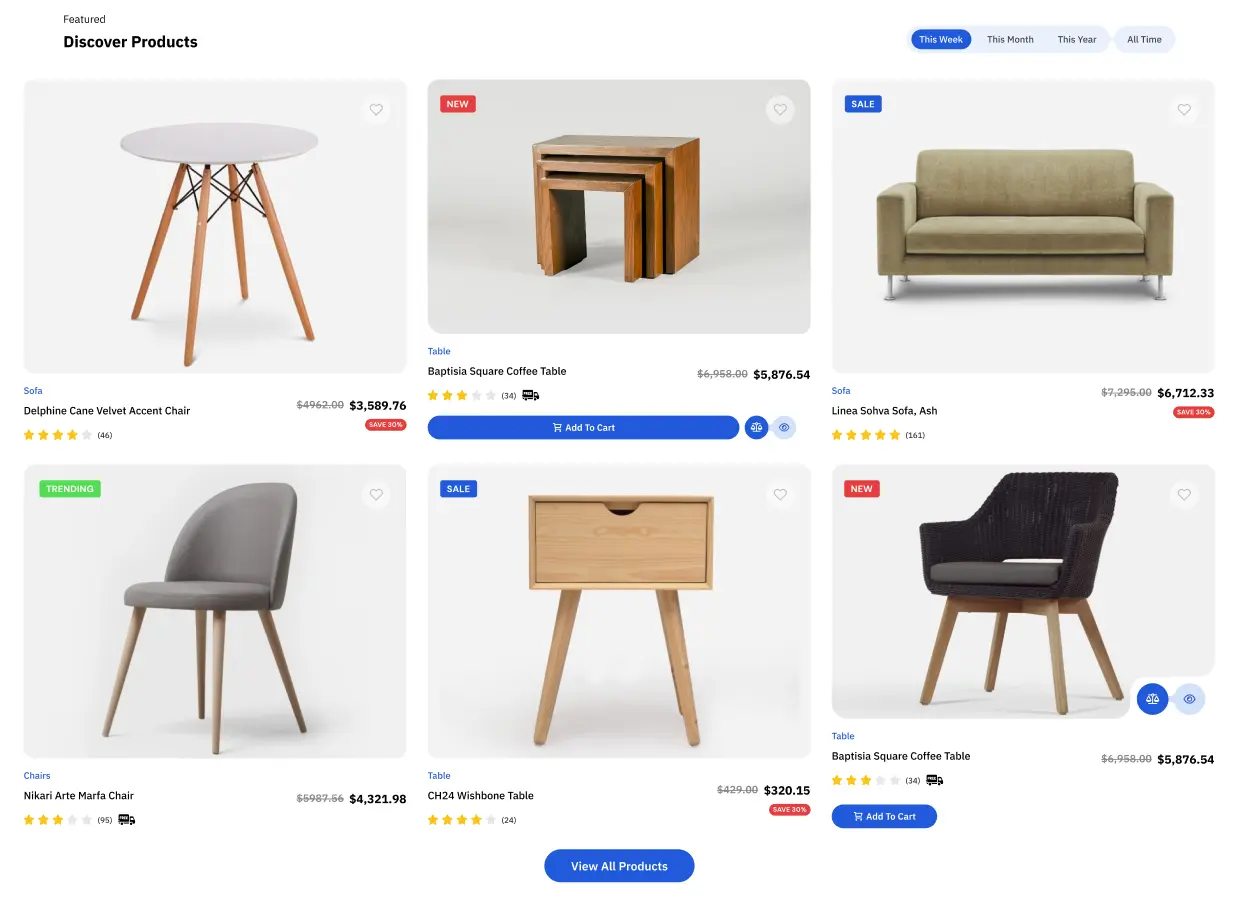
Task: Wishlist the nested wooden coffee table
Action: pos(780,110)
